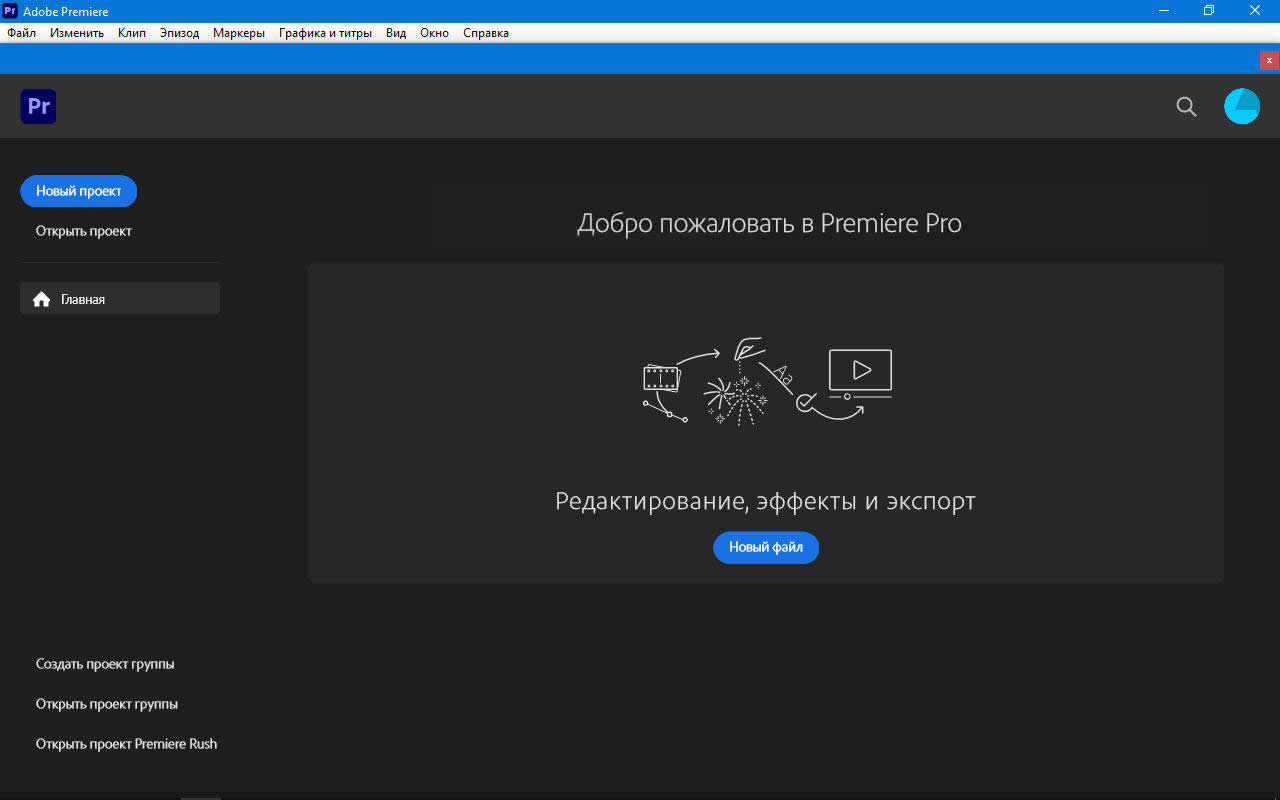
Task: Open the account profile avatar
Action: click(1242, 106)
